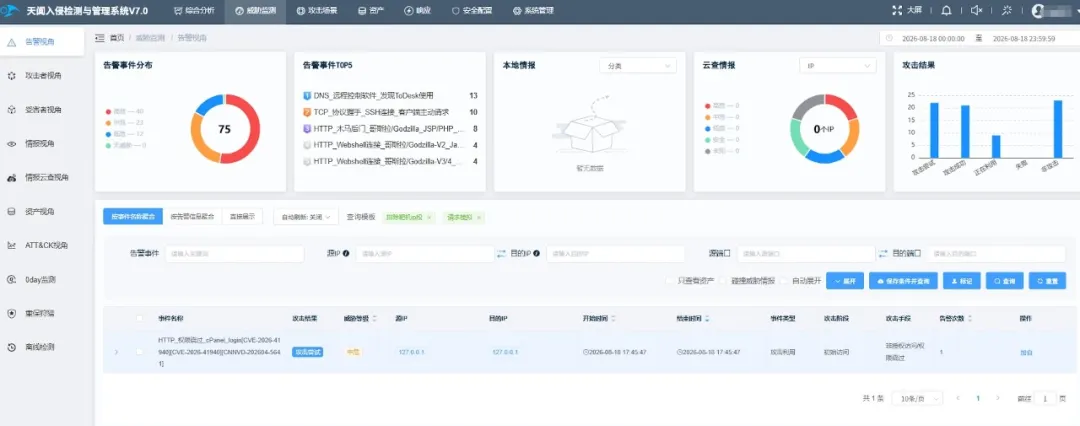Viewport: 1080px width, 426px height.
Task: Open the page size 10条/页 dropdown
Action: tap(917, 398)
